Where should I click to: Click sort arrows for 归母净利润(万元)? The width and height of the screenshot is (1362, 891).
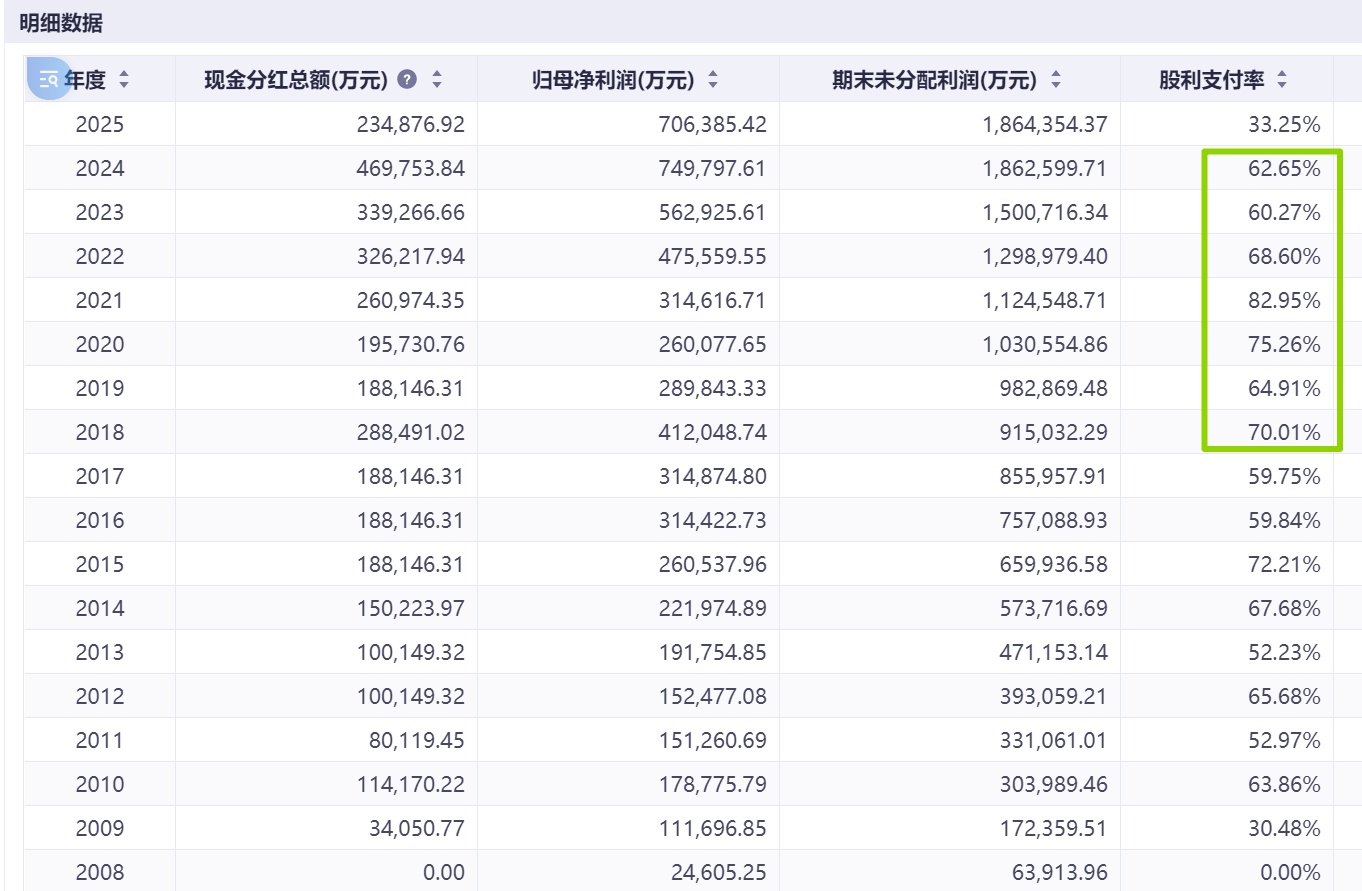click(713, 79)
